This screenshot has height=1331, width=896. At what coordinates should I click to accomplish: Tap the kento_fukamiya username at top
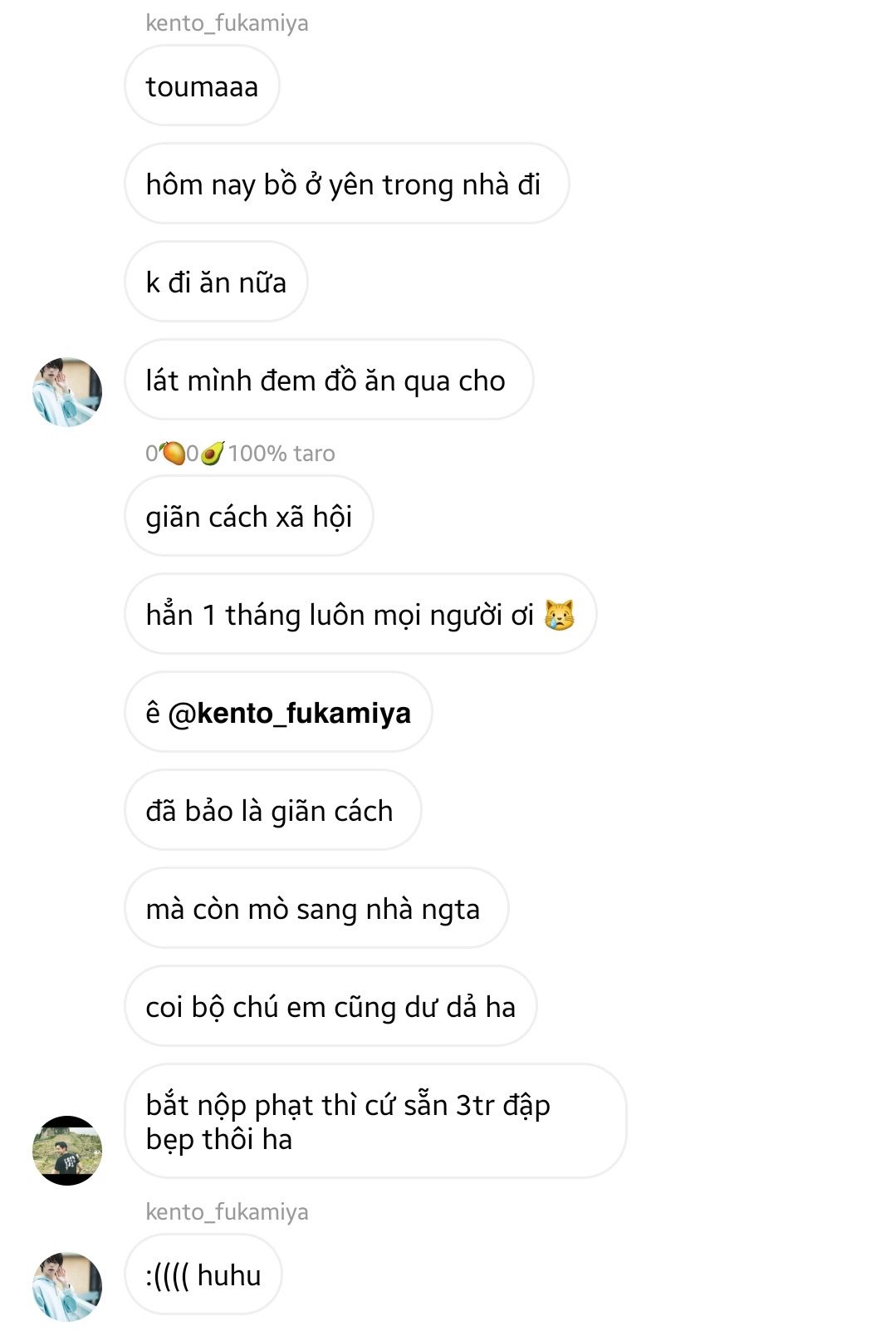227,22
